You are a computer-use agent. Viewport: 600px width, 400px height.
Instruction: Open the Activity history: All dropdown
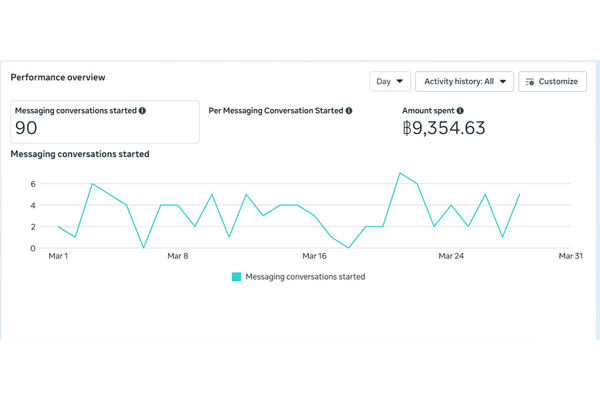(x=464, y=81)
